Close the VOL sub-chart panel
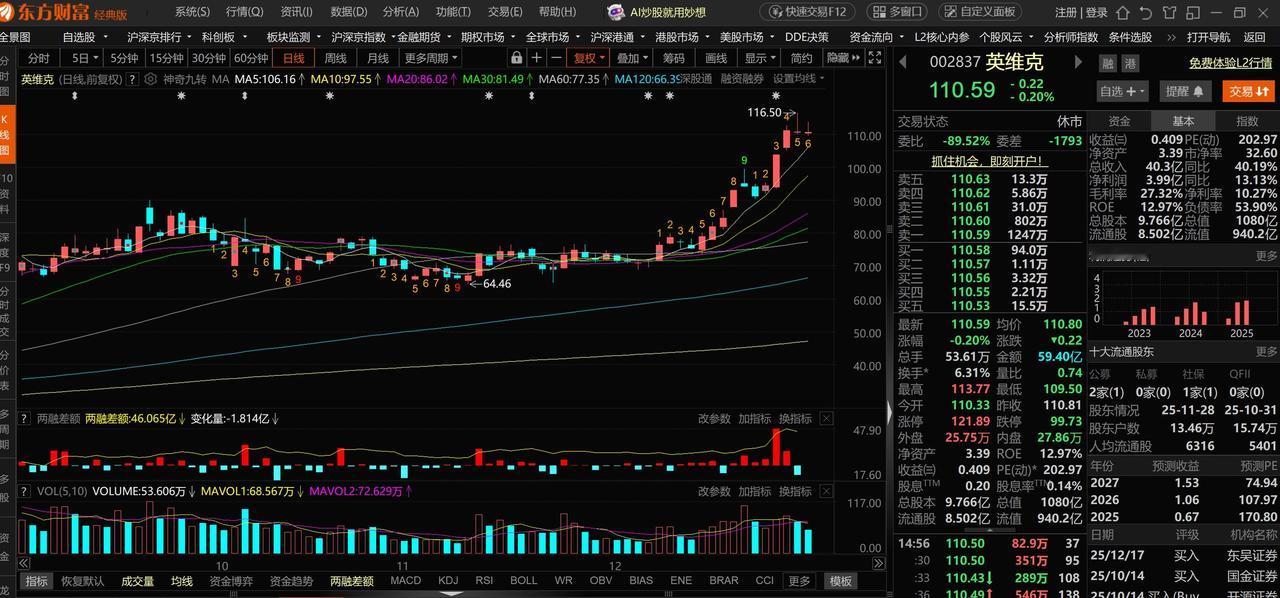This screenshot has height=598, width=1280. [826, 491]
